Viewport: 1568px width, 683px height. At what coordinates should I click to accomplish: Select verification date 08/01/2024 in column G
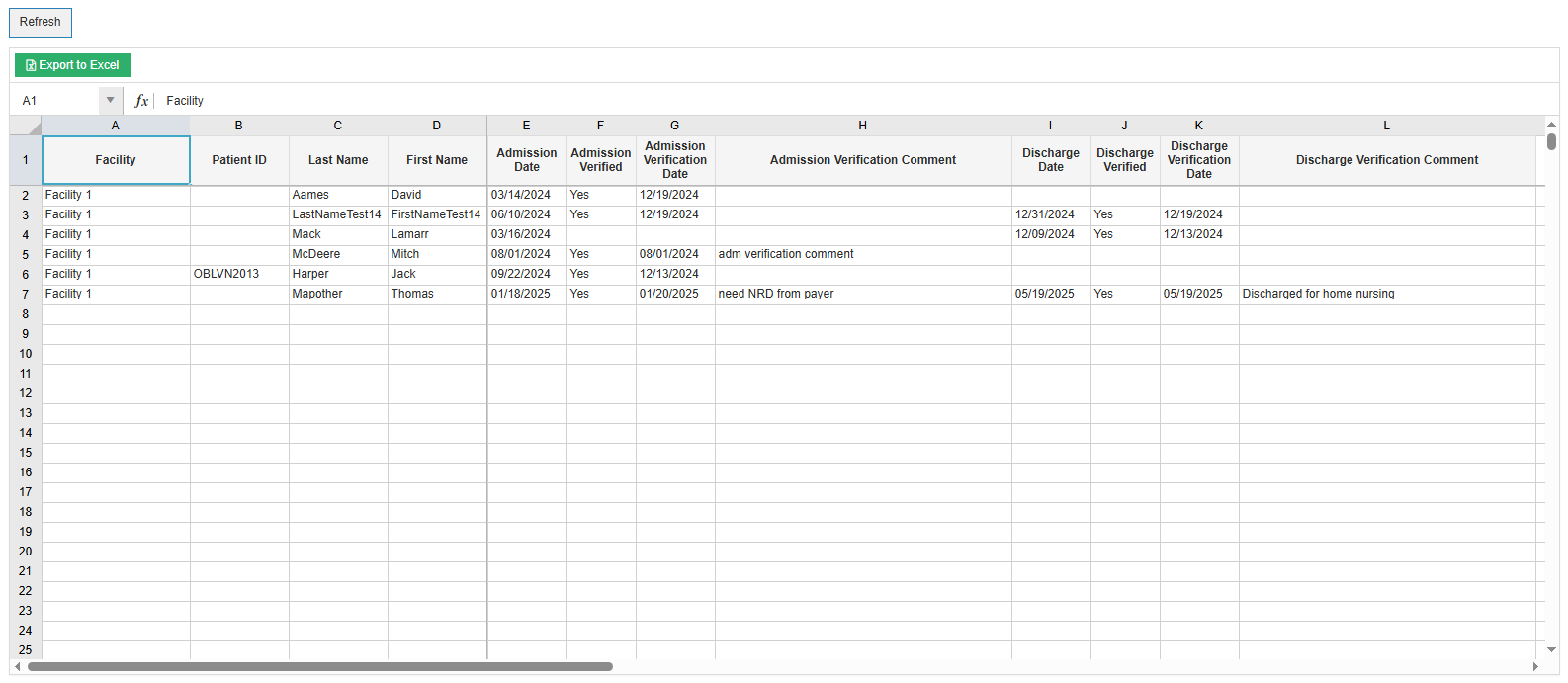click(675, 255)
